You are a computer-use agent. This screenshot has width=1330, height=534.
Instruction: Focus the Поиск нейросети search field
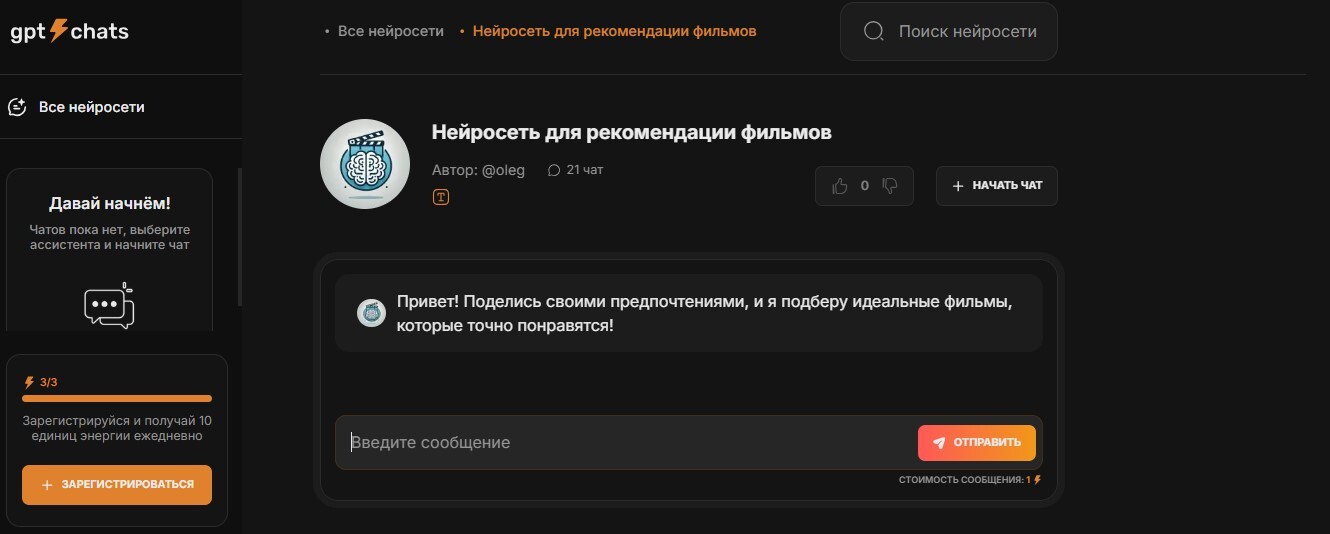click(948, 31)
